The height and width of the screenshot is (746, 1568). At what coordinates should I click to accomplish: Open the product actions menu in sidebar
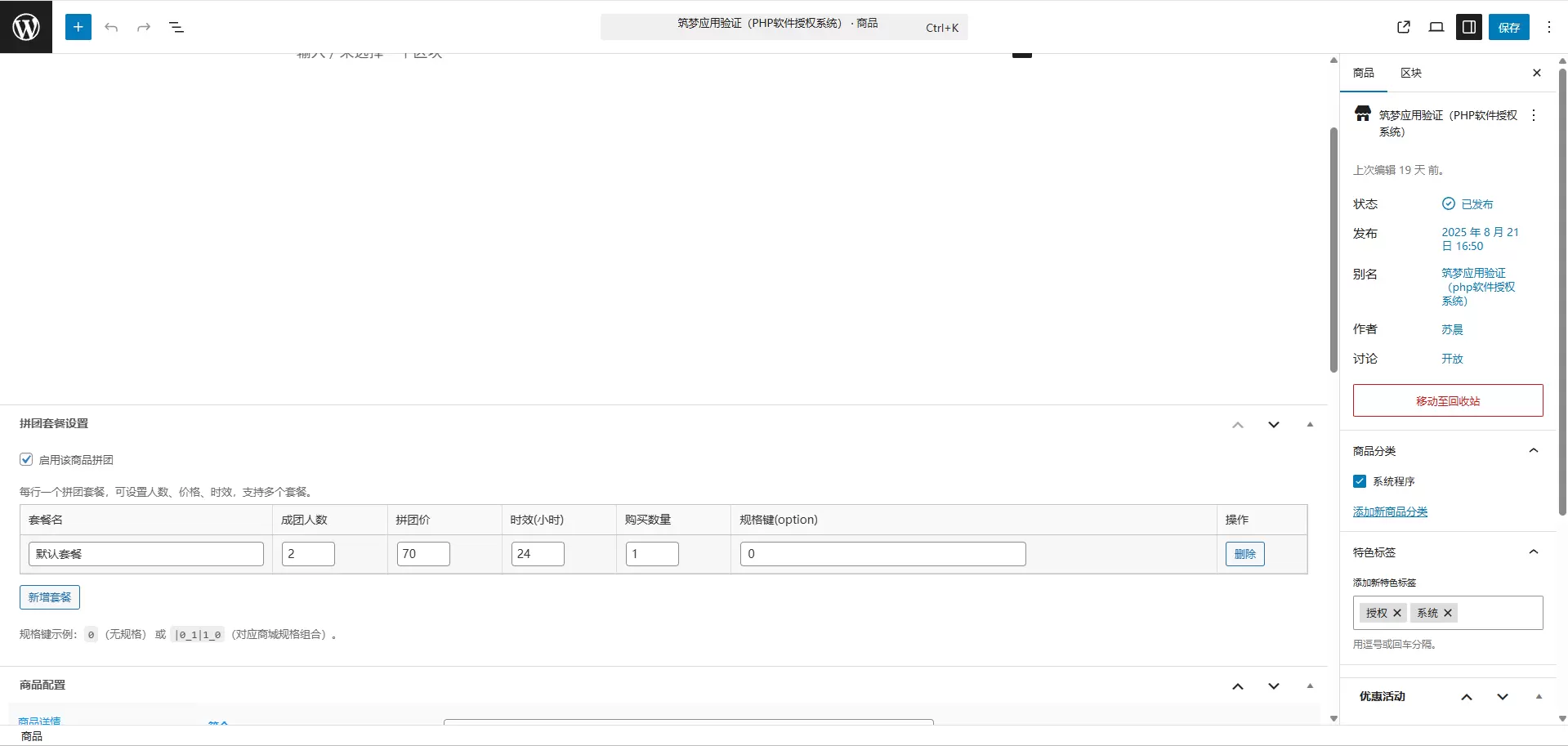(x=1534, y=115)
